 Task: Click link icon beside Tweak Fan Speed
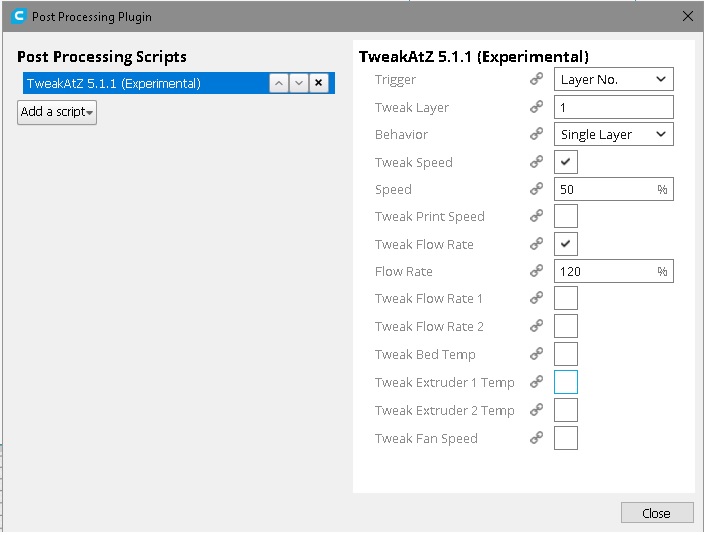tap(536, 438)
